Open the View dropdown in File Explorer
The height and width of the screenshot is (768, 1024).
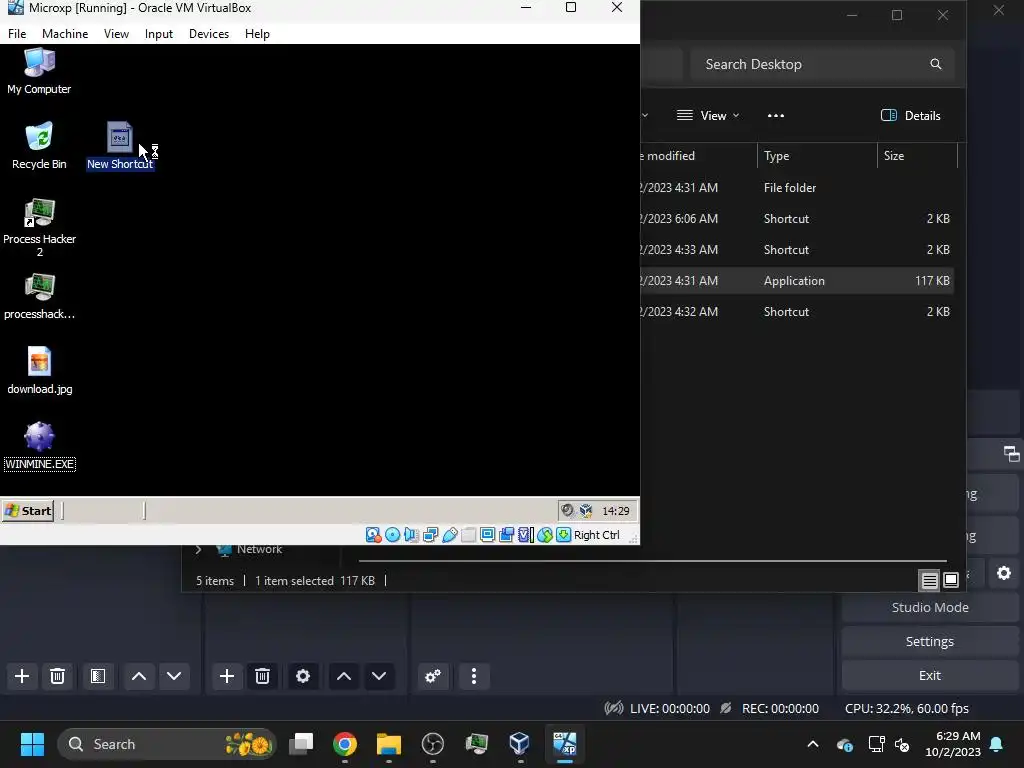pos(708,116)
